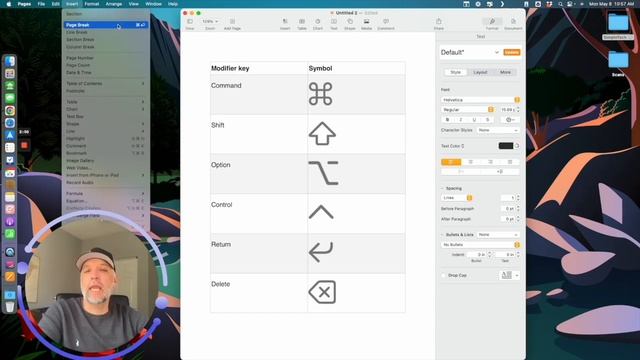640x360 pixels.
Task: Open advanced text options gear icon
Action: pos(510,120)
